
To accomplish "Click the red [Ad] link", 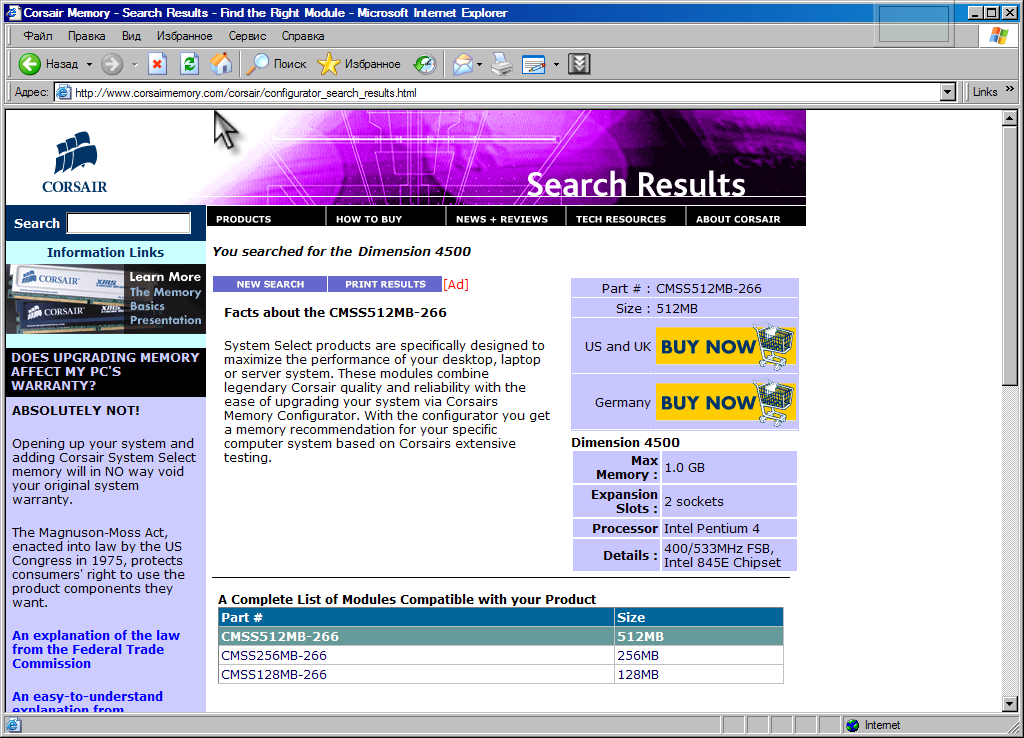I will pyautogui.click(x=456, y=284).
